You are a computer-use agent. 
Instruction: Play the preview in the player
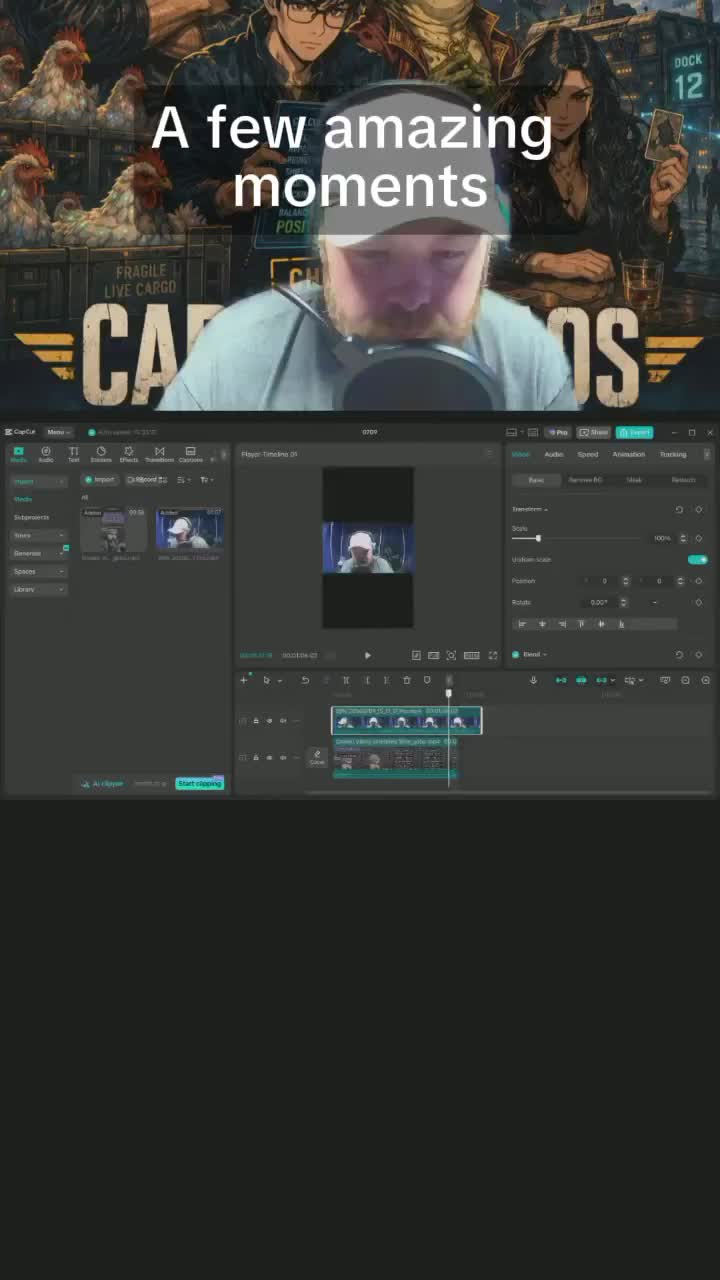tap(367, 655)
